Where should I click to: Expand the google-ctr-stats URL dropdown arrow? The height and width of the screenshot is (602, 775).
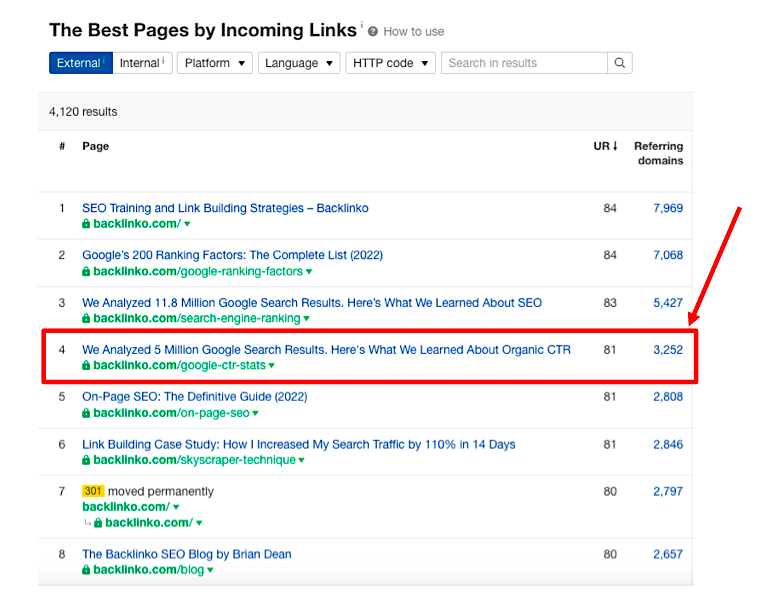[x=271, y=366]
